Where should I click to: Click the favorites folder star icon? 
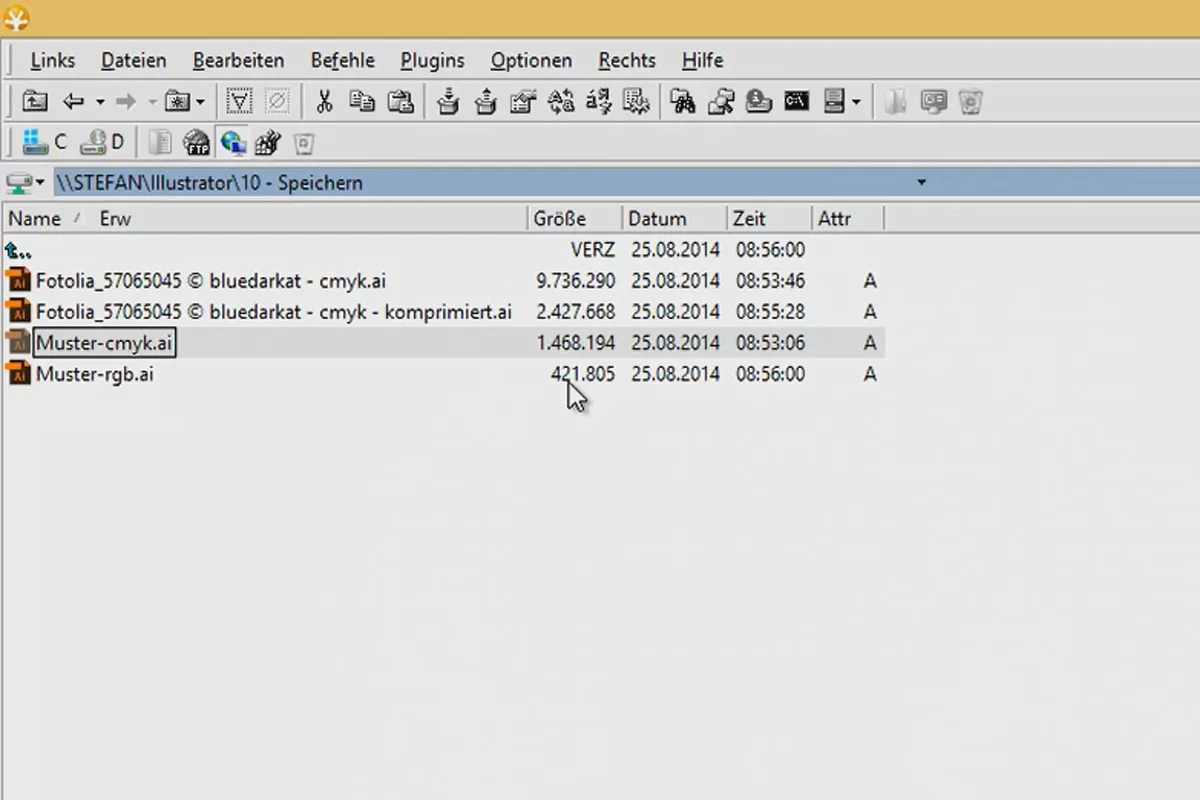[x=178, y=101]
